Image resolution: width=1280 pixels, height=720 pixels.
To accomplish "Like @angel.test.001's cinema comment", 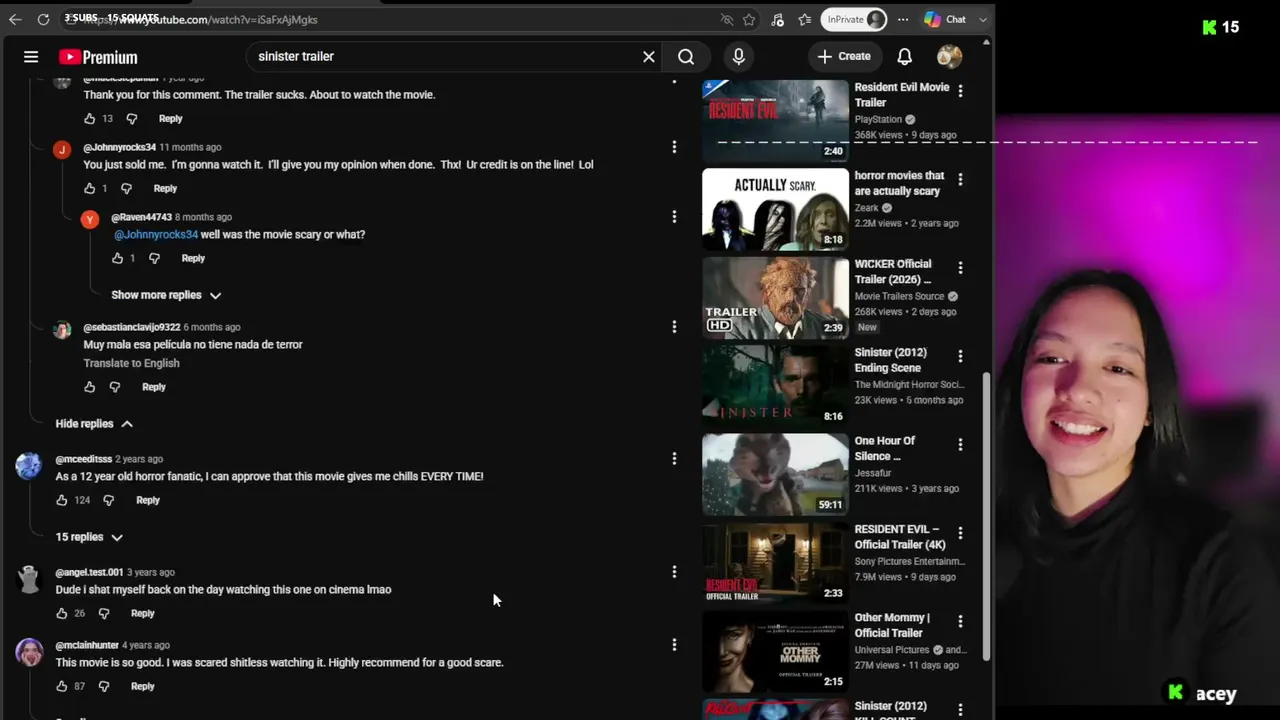I will (x=62, y=613).
